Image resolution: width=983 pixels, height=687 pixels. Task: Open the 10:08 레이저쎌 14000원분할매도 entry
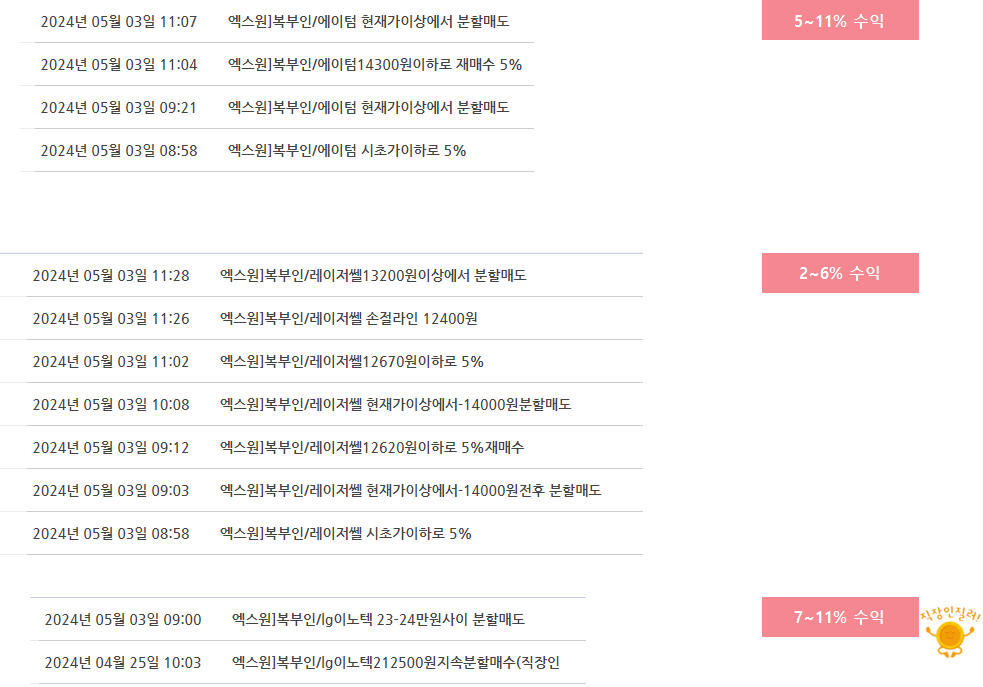point(395,404)
